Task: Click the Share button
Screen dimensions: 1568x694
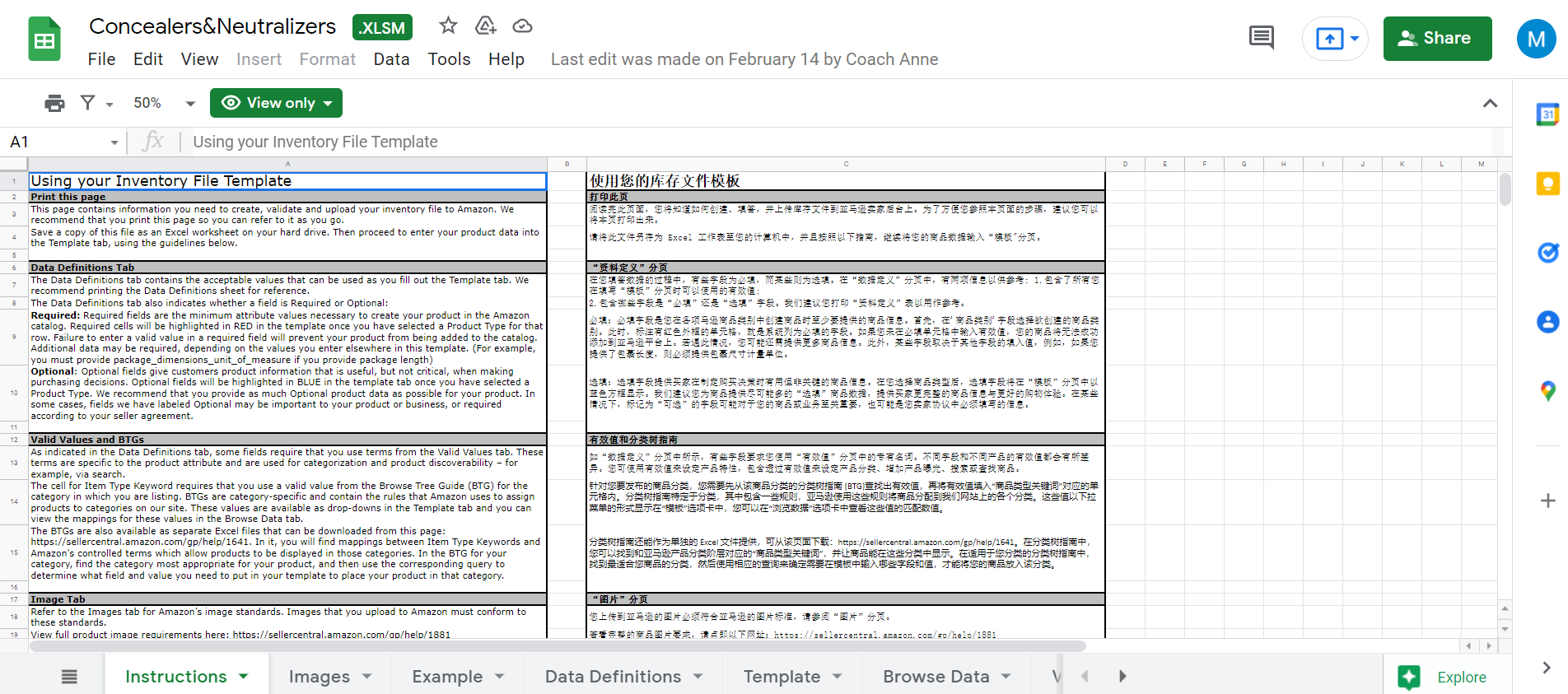Action: click(1437, 39)
